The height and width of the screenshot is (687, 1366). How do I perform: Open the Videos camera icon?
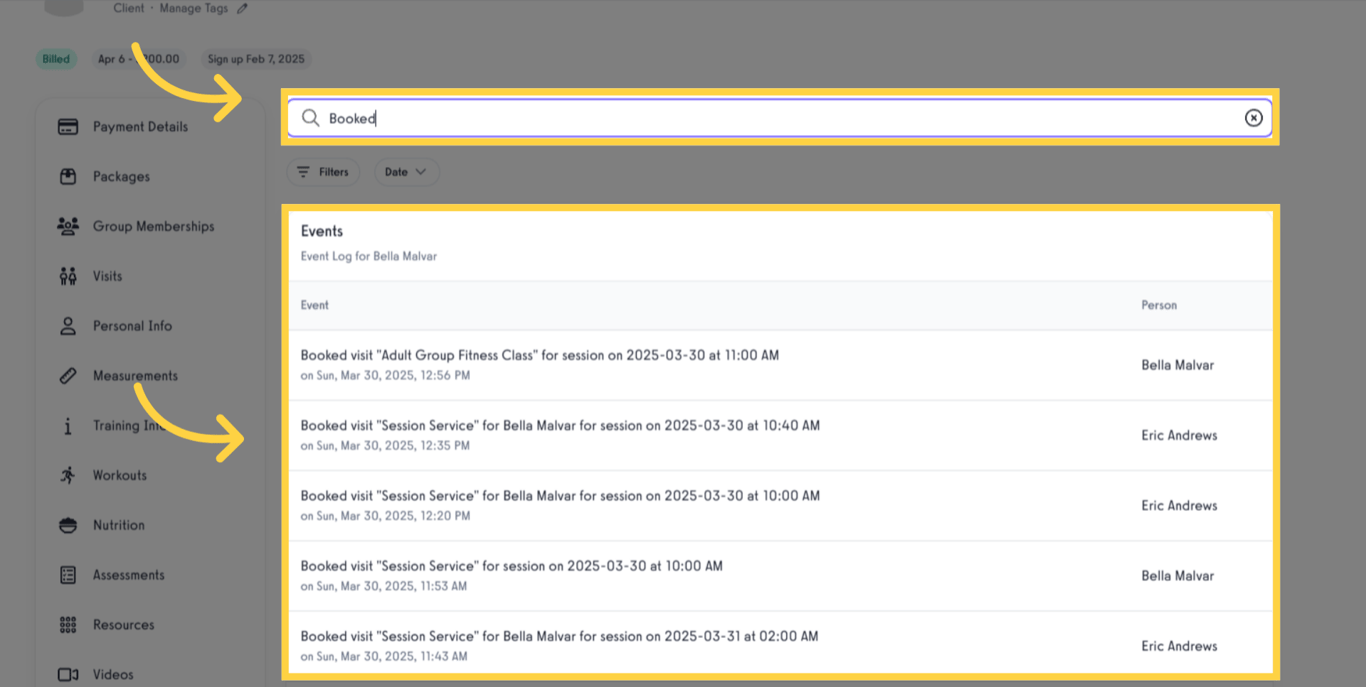click(67, 674)
